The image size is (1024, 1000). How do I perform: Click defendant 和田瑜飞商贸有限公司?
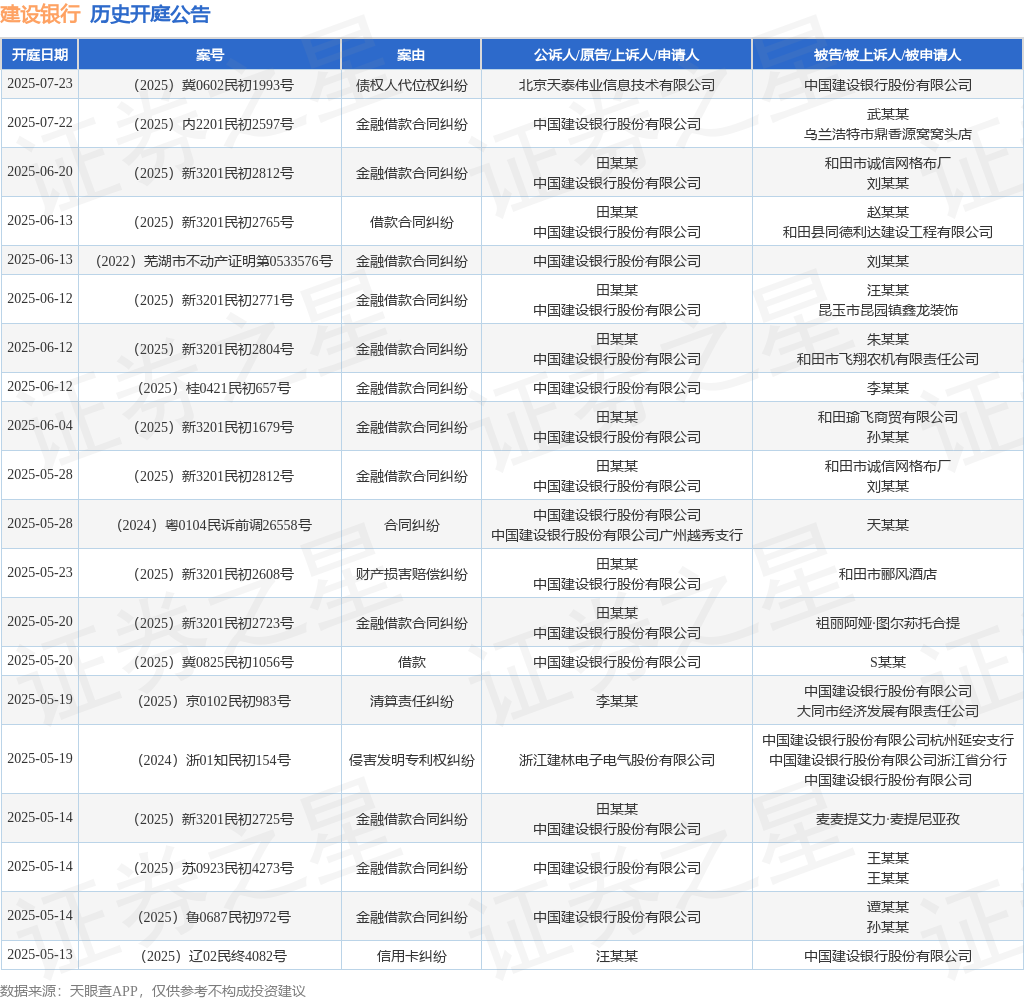tap(888, 417)
